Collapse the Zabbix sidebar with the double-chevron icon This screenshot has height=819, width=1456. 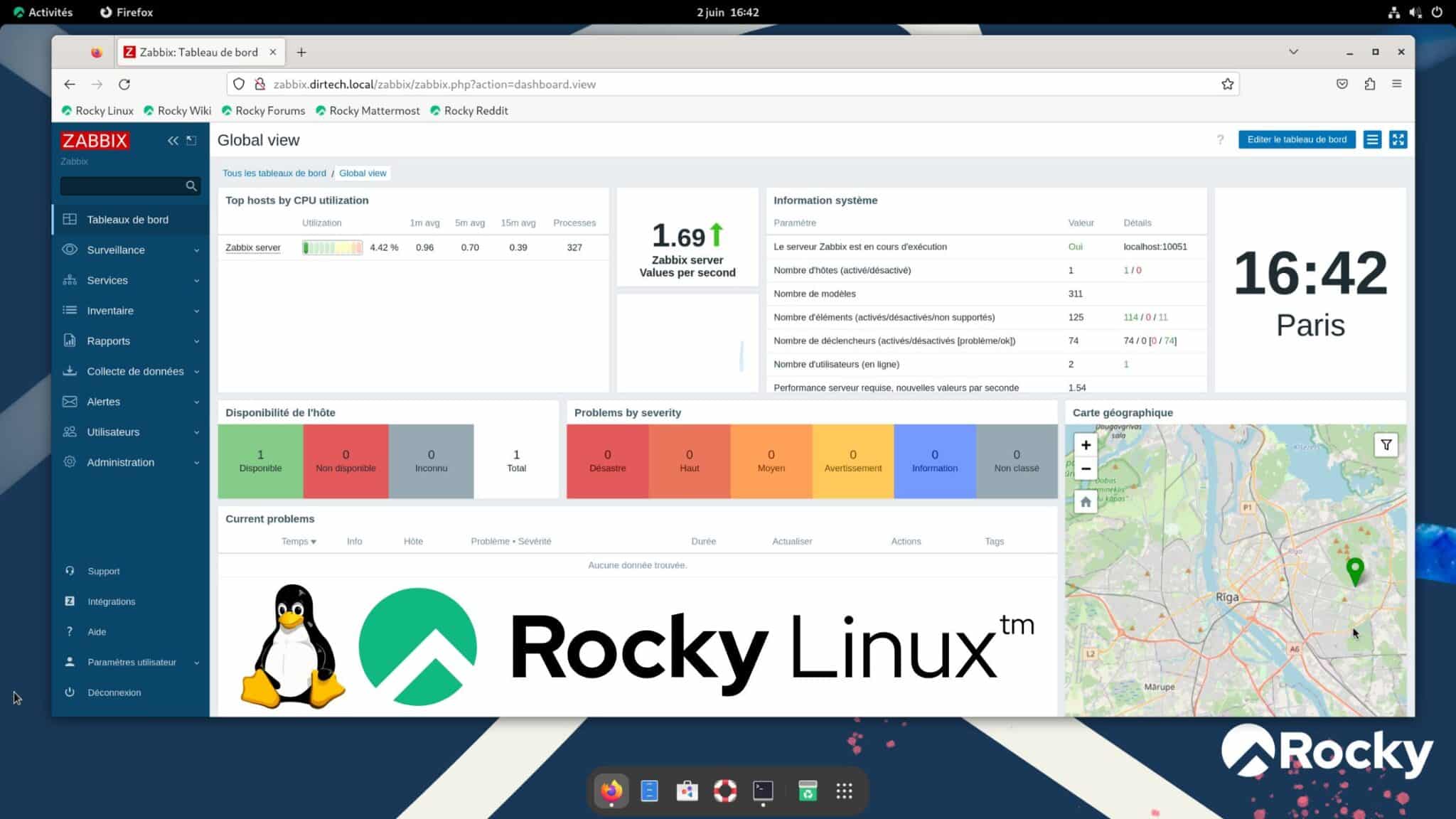tap(172, 141)
